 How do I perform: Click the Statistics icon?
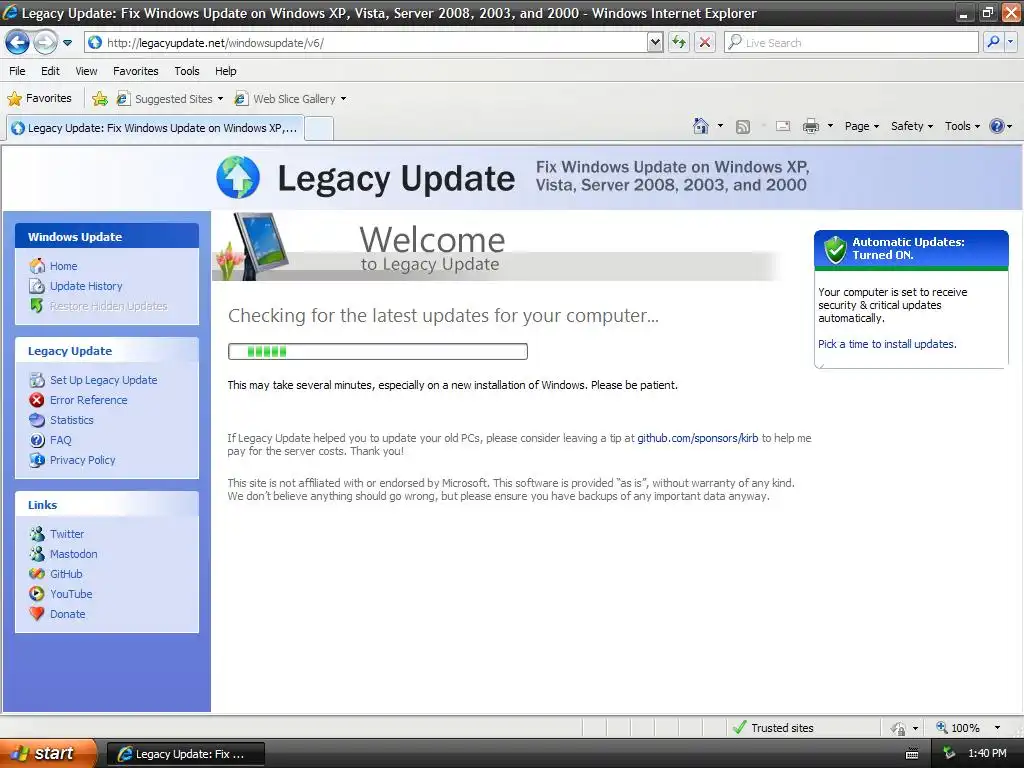(37, 420)
